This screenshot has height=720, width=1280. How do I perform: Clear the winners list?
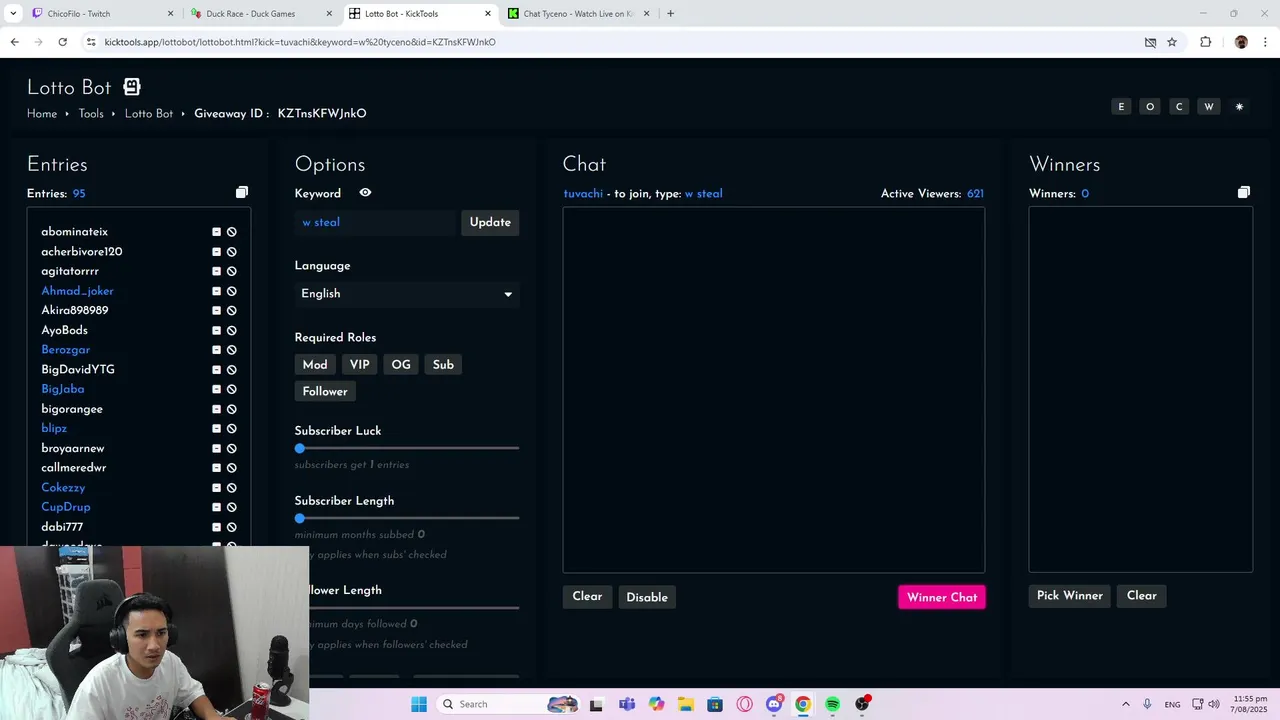point(1141,596)
